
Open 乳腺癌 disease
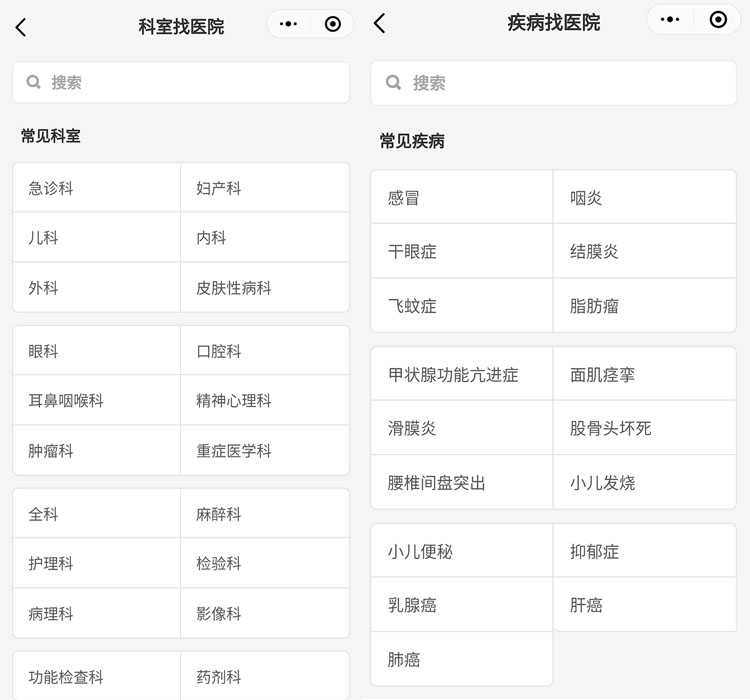coord(462,605)
